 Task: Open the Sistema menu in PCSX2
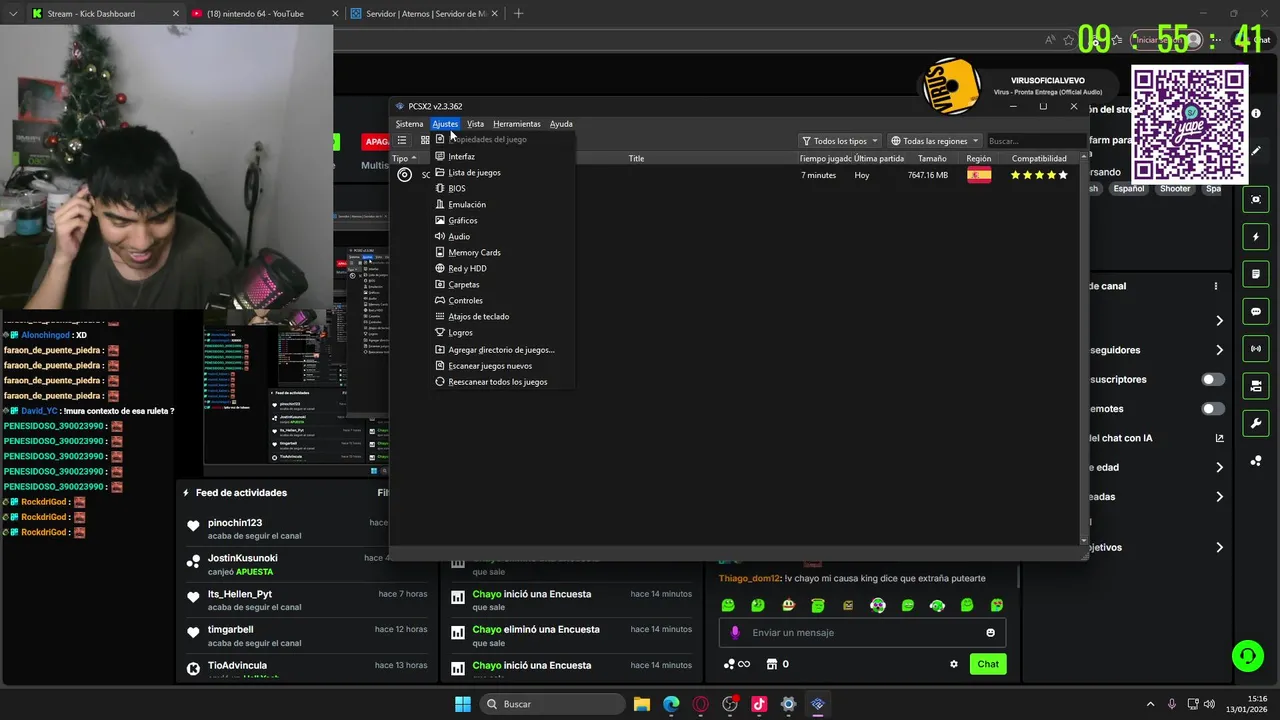pos(409,124)
